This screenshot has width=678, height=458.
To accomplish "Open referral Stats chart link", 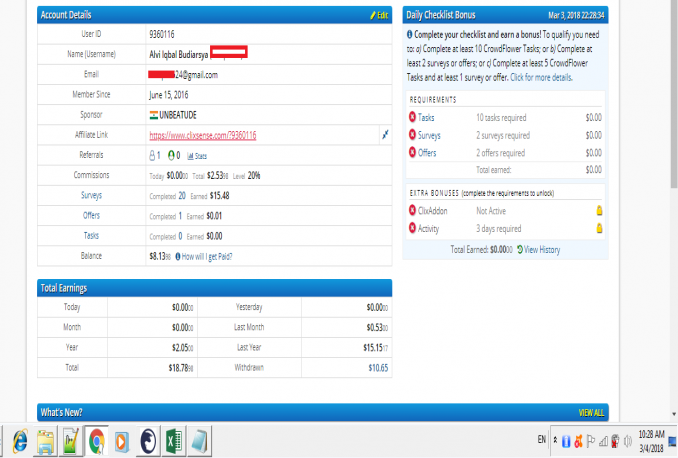I will click(x=197, y=156).
